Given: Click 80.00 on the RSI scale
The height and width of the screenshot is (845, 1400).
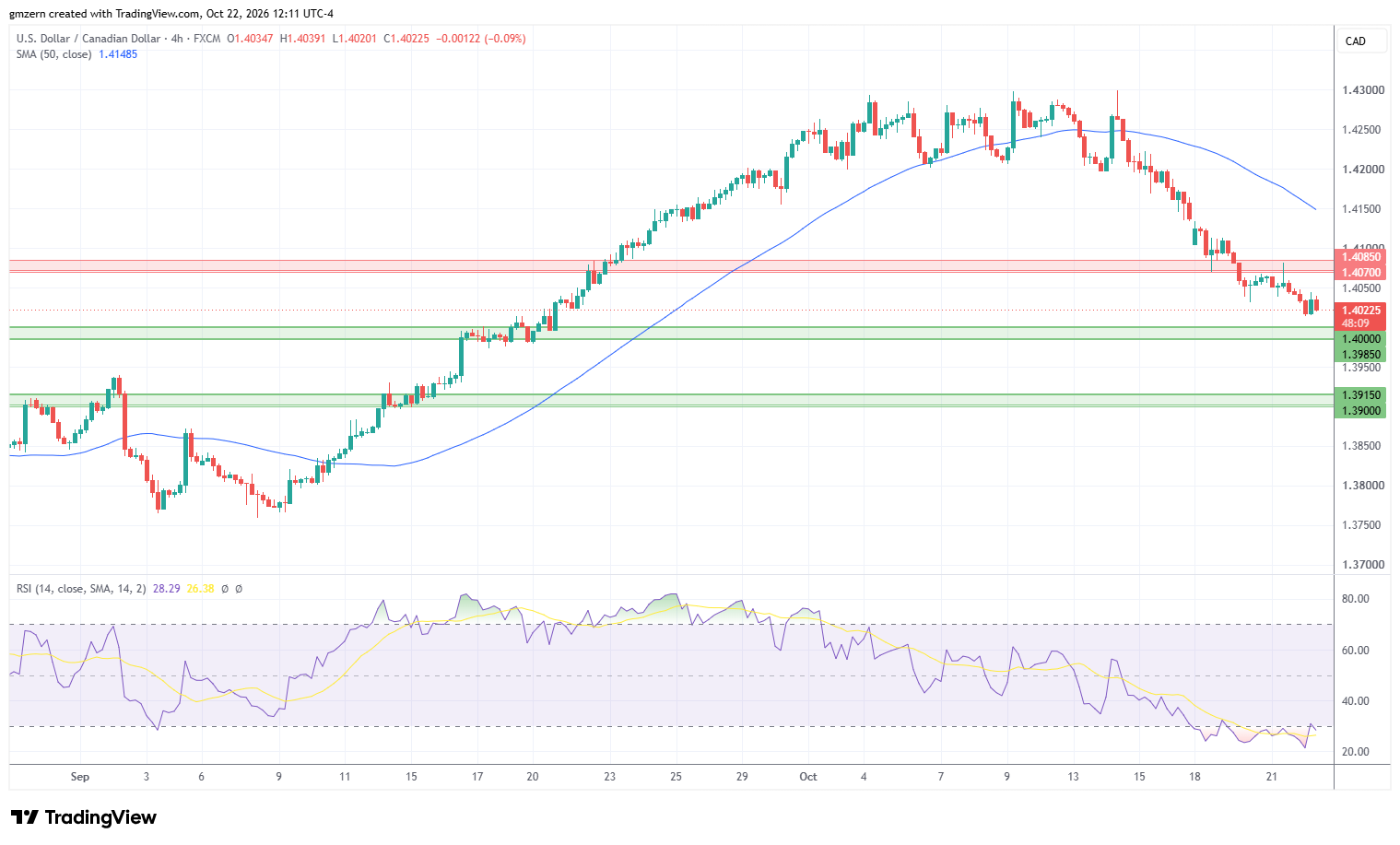Looking at the screenshot, I should point(1355,599).
